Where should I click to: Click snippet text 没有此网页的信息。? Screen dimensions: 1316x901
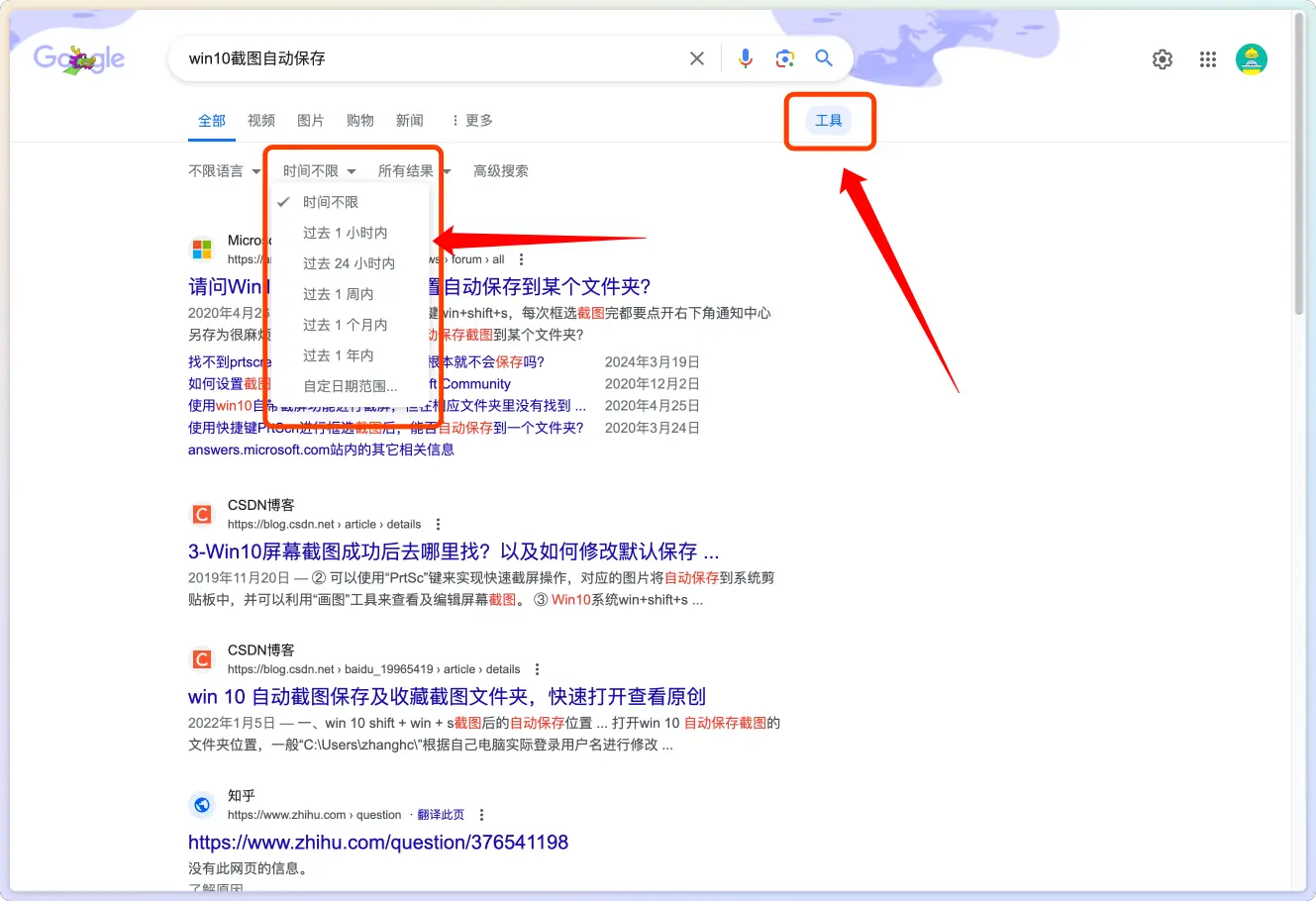(x=249, y=869)
